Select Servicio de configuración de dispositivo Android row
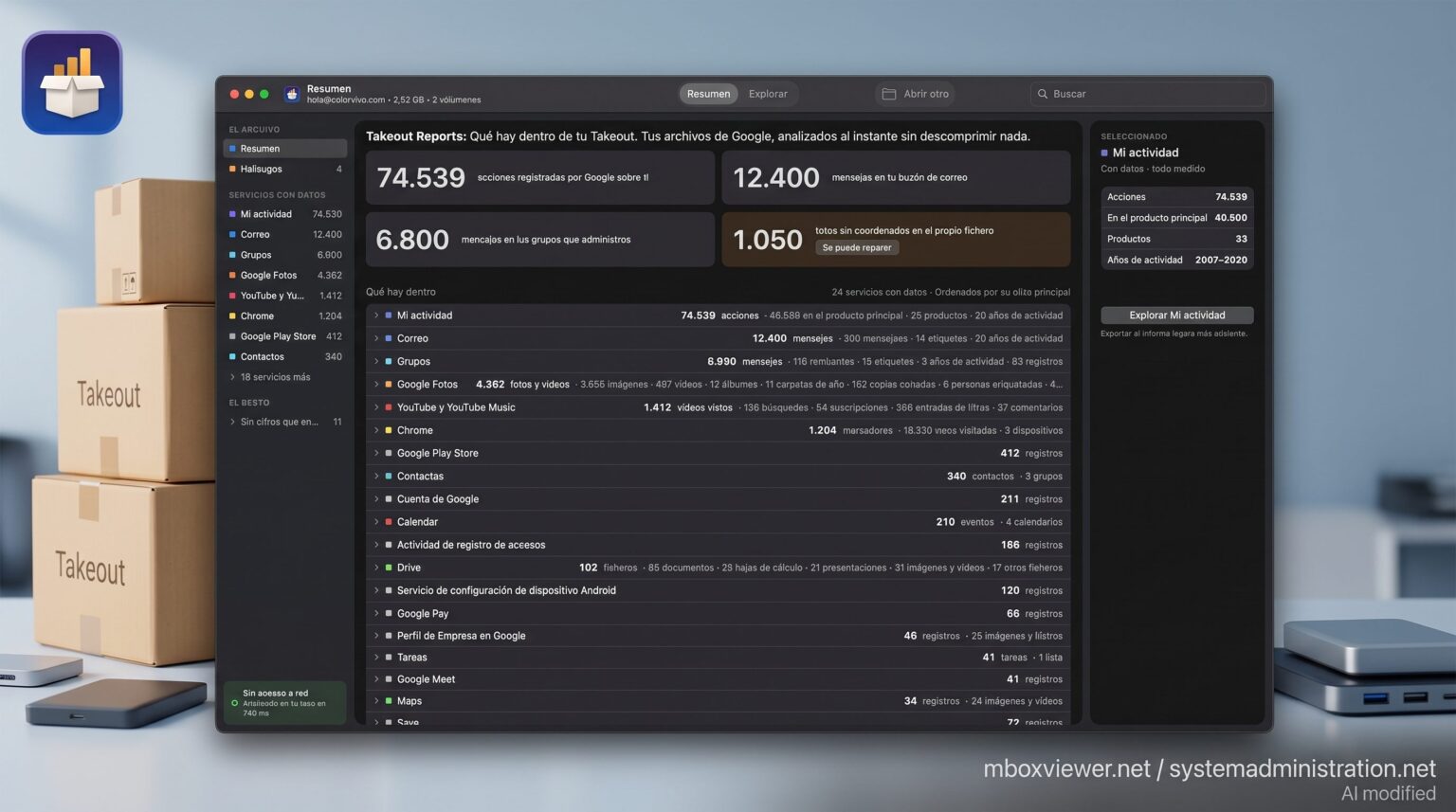The width and height of the screenshot is (1456, 812). pos(719,590)
